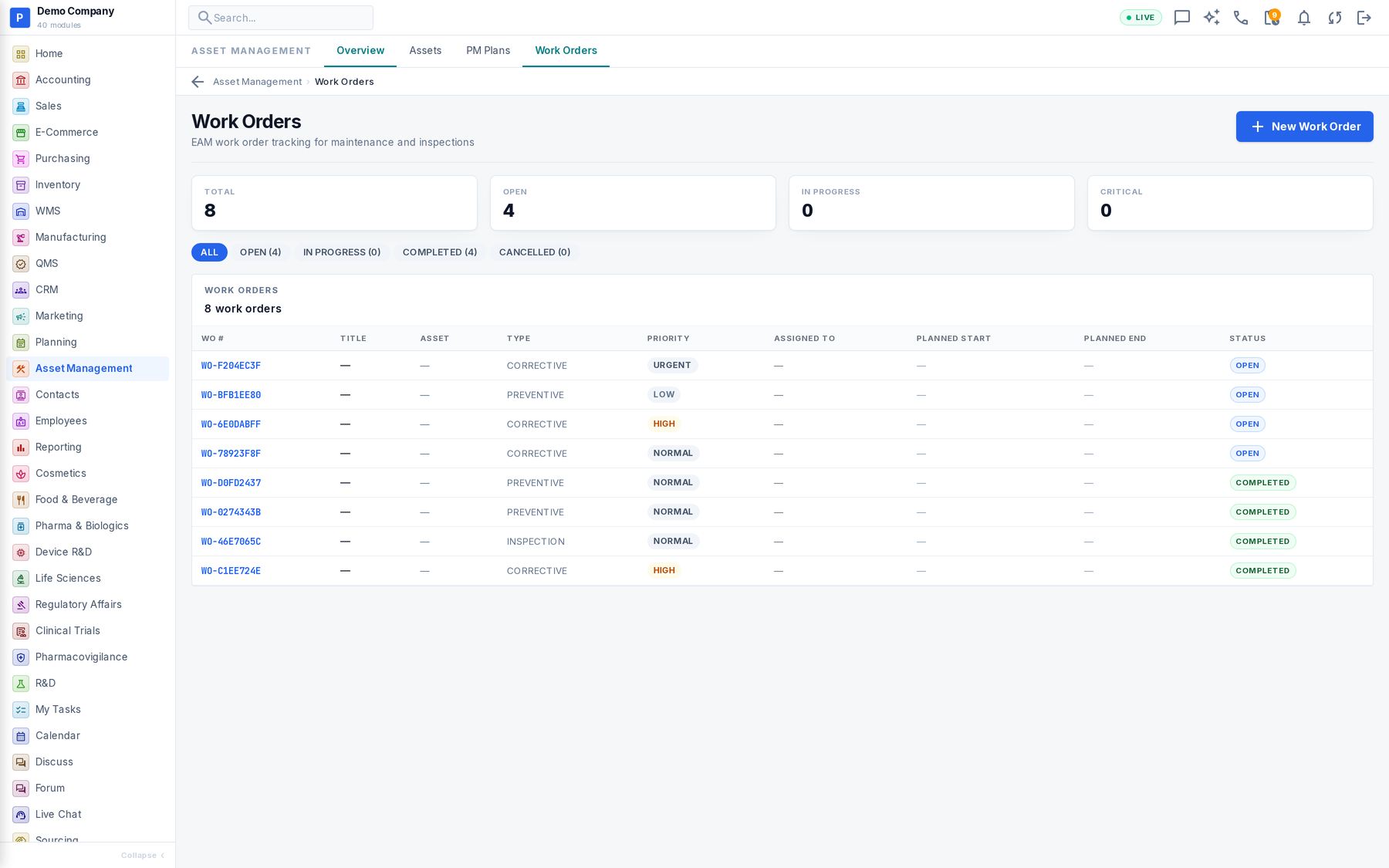
Task: Click the Home icon in the sidebar
Action: click(x=21, y=54)
